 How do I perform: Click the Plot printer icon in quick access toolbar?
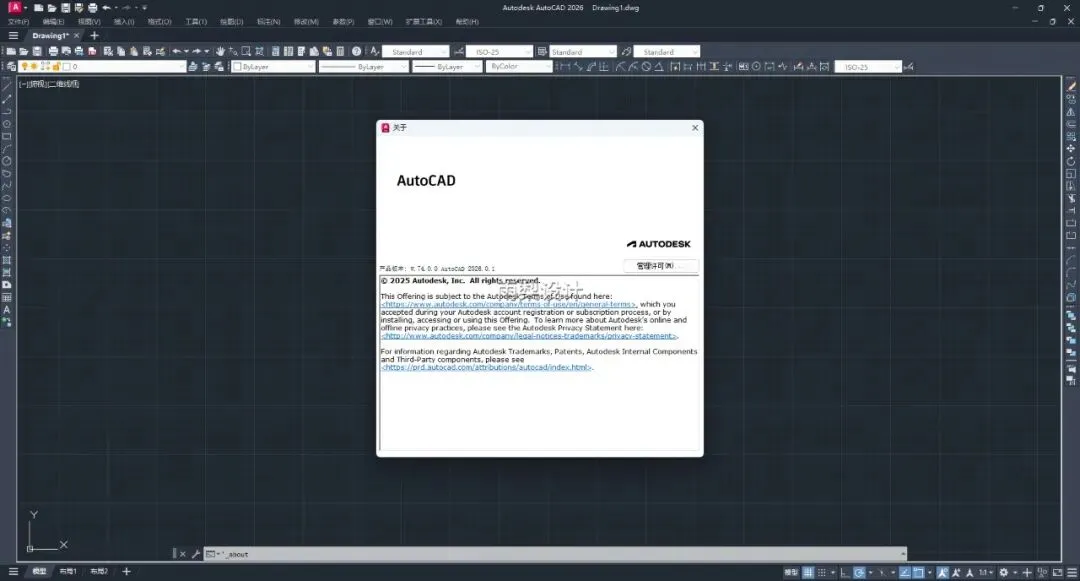click(92, 8)
